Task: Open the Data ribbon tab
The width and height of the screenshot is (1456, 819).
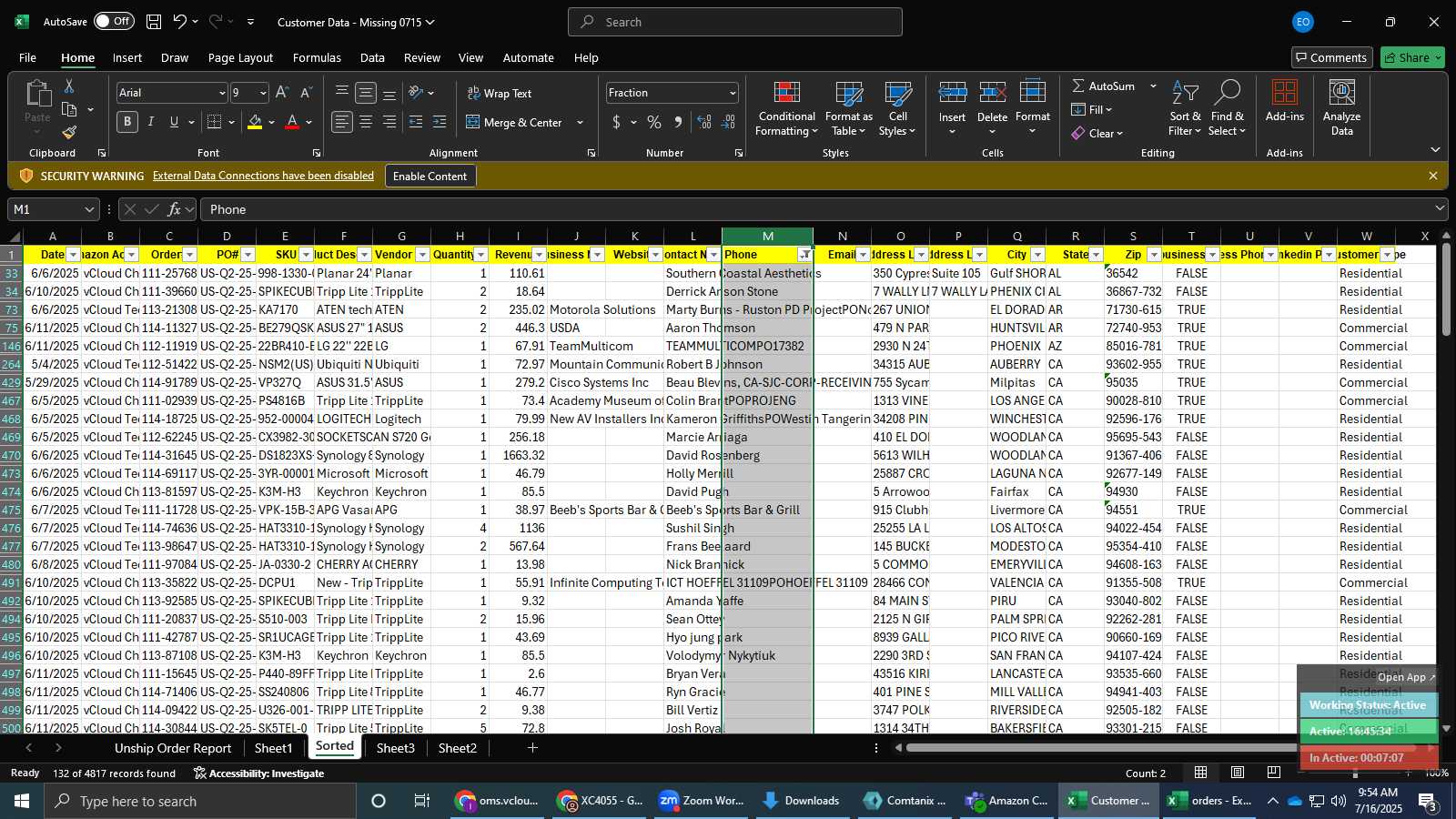Action: pos(372,57)
